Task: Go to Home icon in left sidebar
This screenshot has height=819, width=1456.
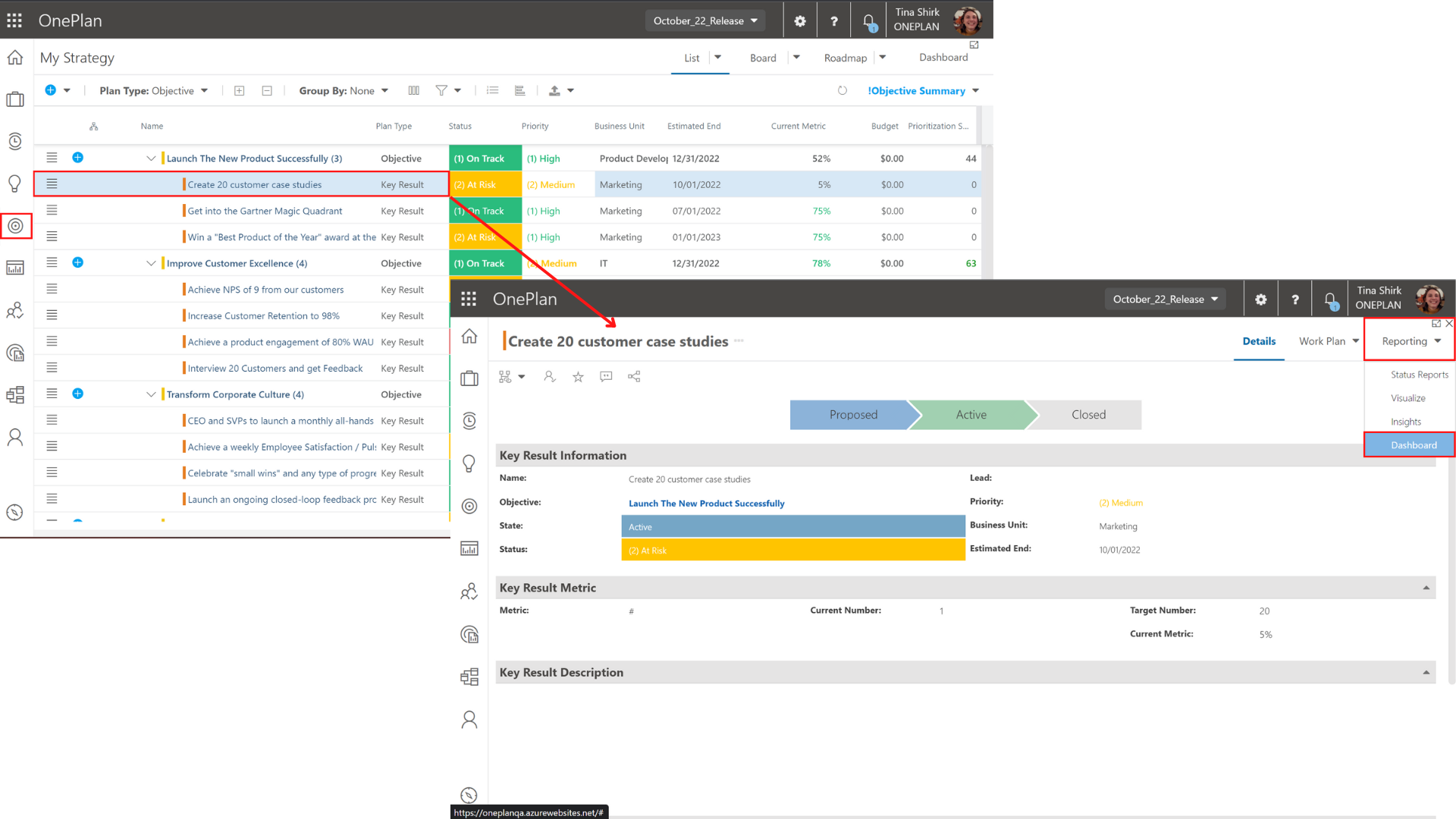Action: (15, 58)
